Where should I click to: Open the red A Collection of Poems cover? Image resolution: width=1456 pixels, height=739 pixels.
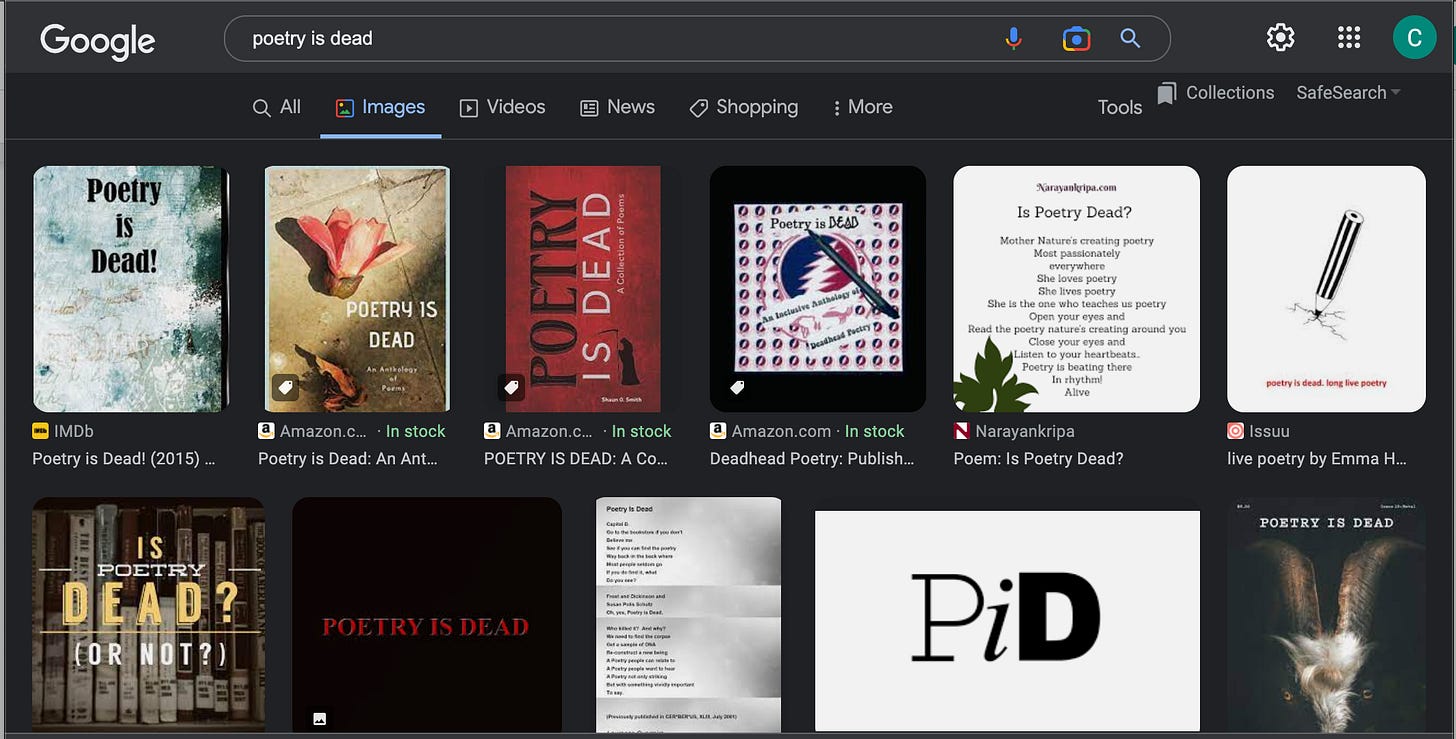(583, 289)
